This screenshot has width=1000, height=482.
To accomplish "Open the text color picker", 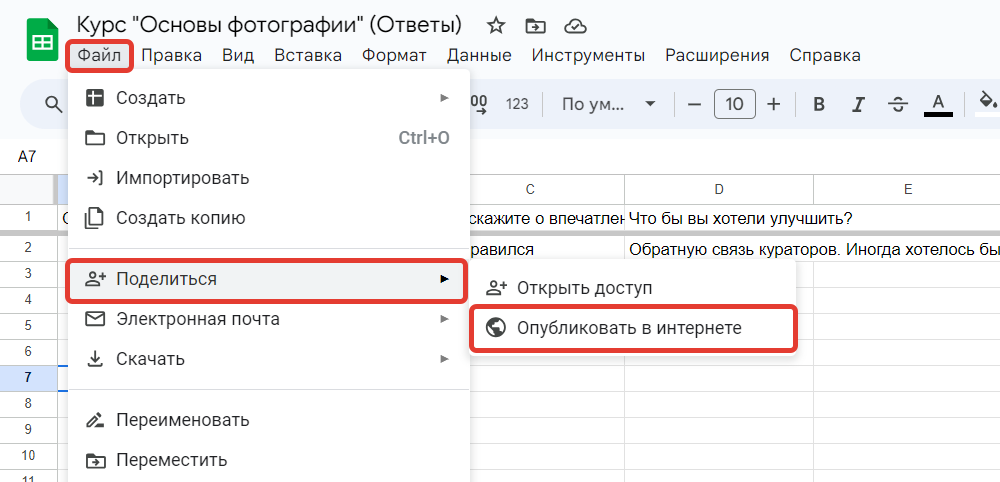I will (938, 104).
